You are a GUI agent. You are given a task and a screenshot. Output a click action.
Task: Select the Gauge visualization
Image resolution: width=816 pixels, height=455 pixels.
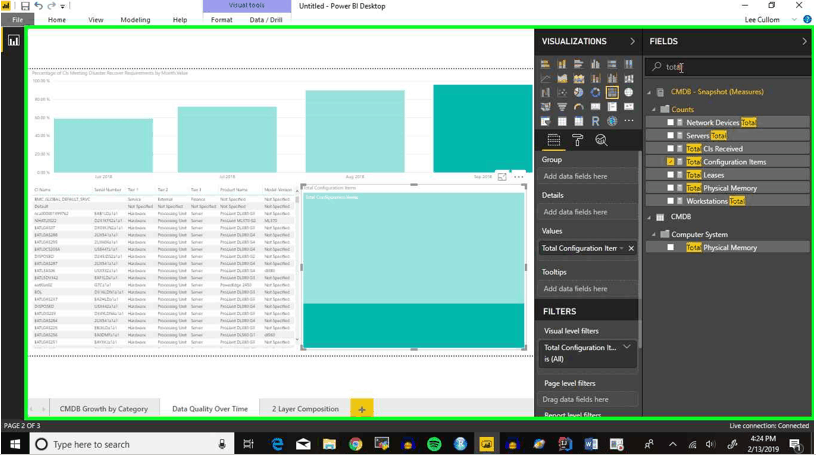pos(579,107)
